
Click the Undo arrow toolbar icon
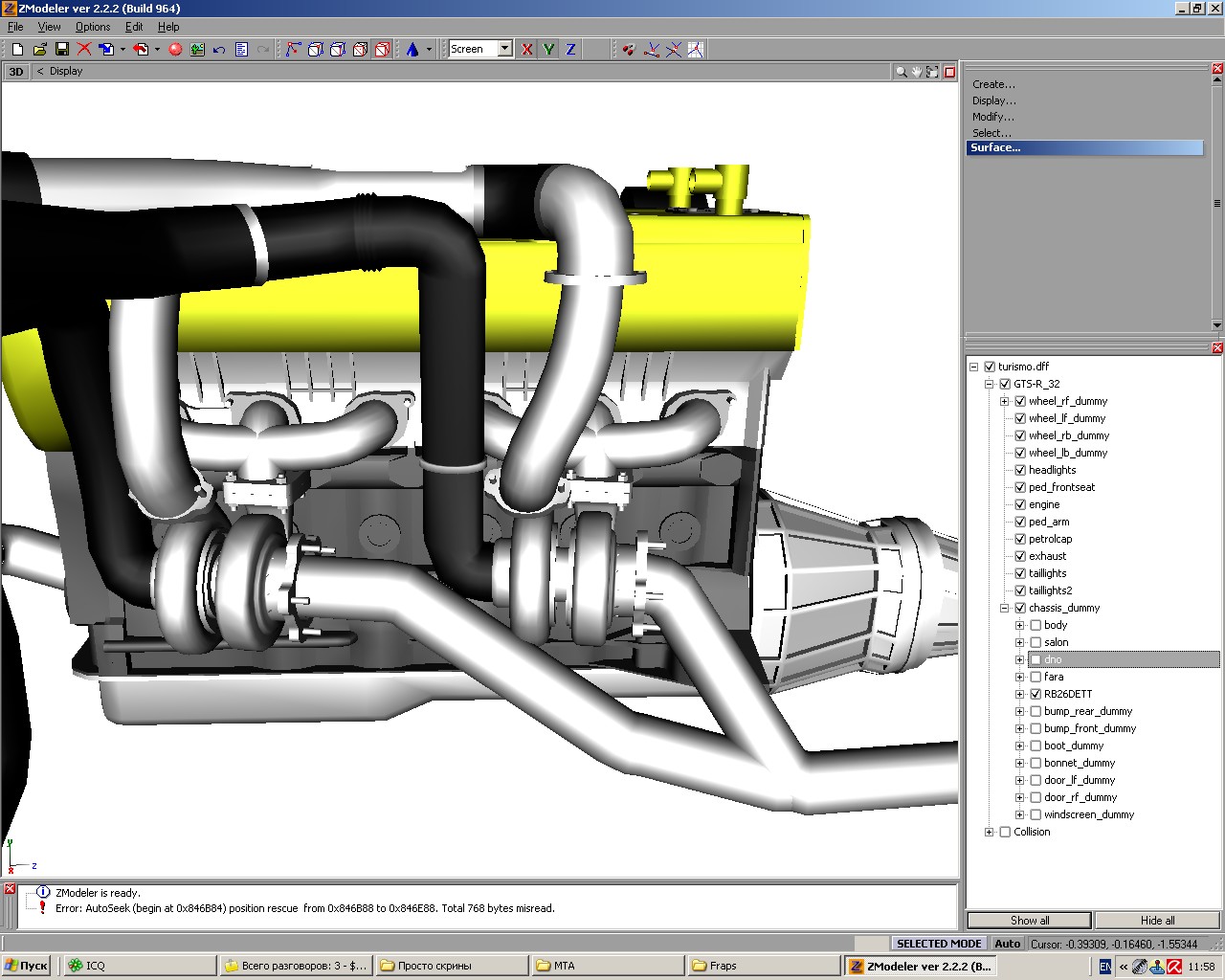point(219,49)
